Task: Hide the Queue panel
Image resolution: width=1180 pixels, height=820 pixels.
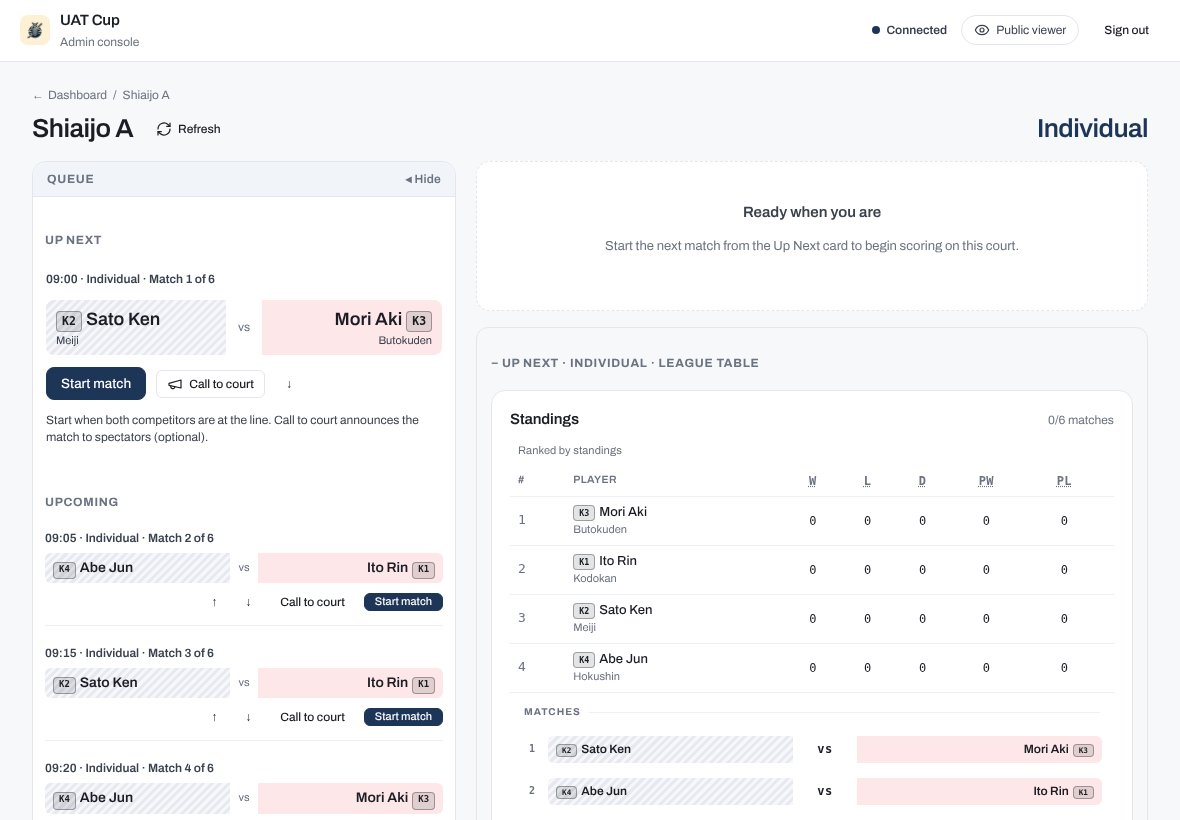Action: [423, 179]
